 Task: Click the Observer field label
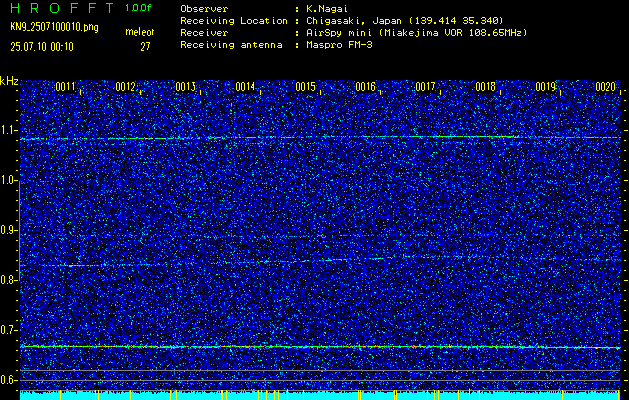[x=204, y=9]
